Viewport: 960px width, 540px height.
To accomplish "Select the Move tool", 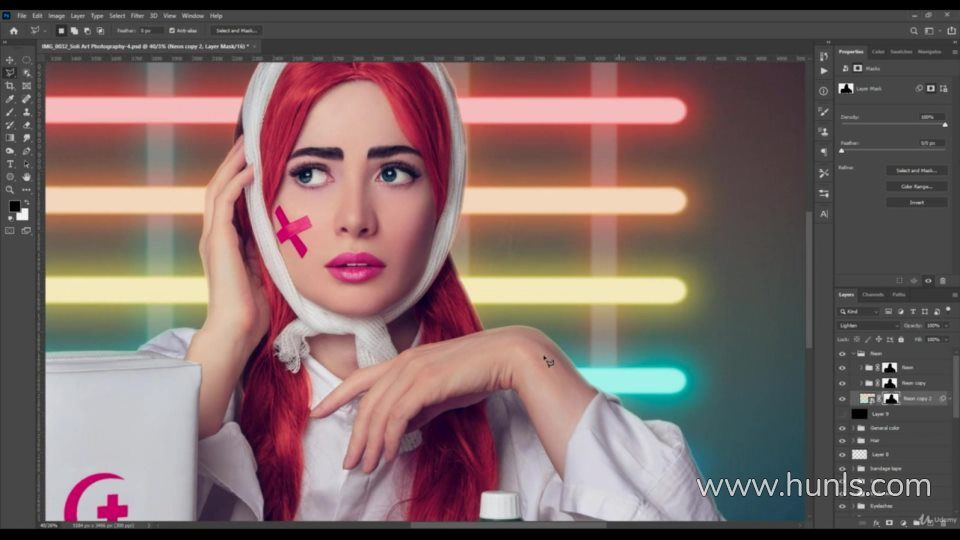I will (x=10, y=60).
